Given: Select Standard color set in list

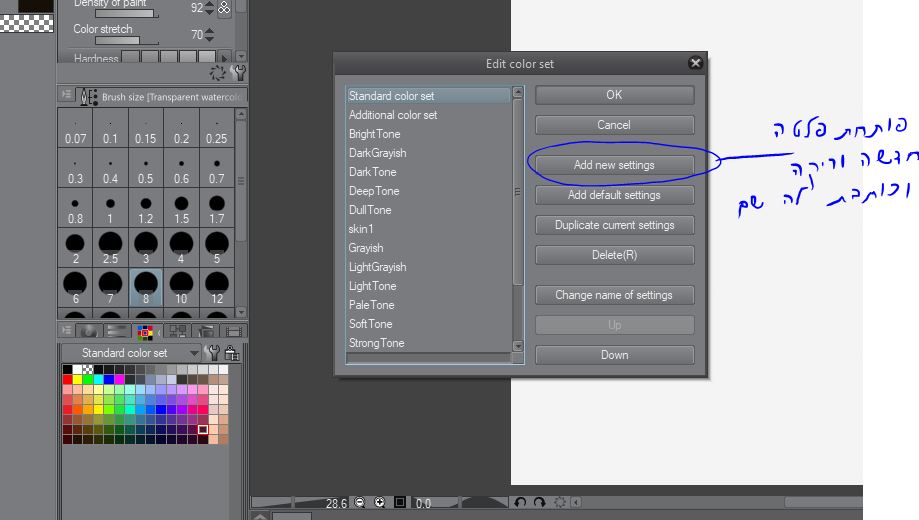Looking at the screenshot, I should click(x=428, y=96).
